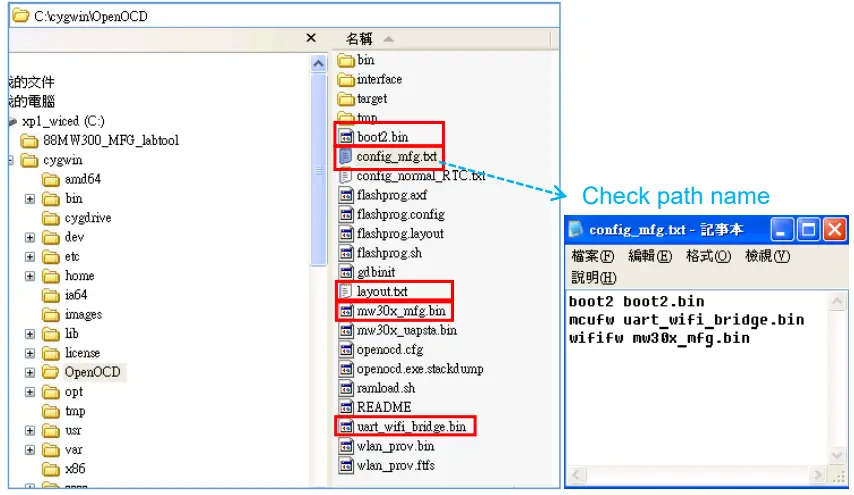Select xp1_wiced (C:) drive in tree

(x=63, y=121)
